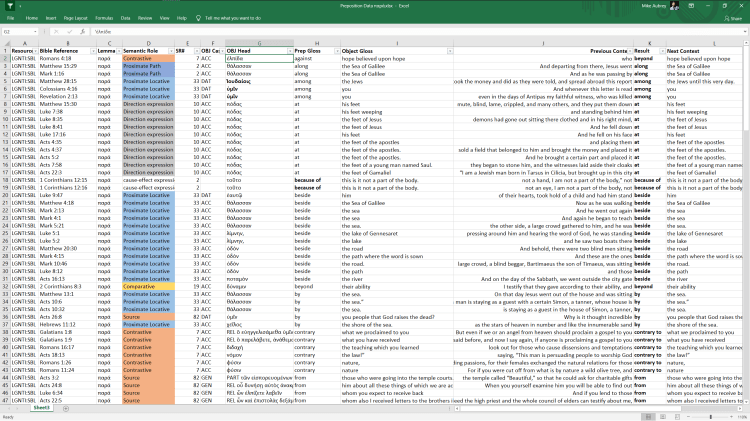
Task: Expand the OBJ Head filter dropdown
Action: point(289,51)
